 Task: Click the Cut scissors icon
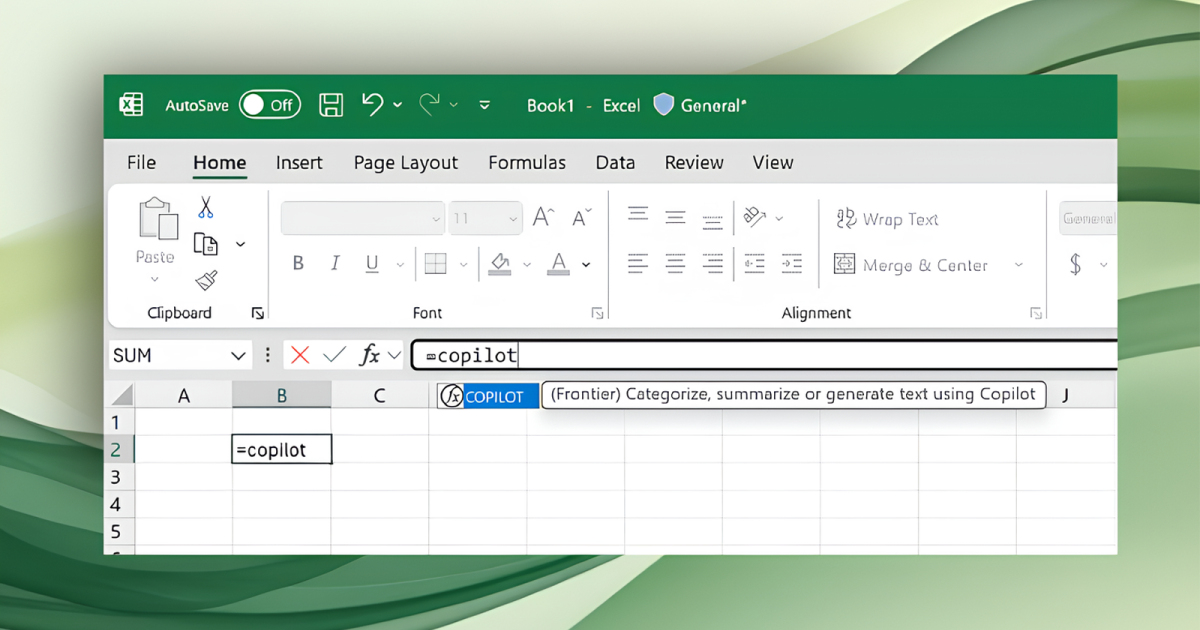point(206,207)
